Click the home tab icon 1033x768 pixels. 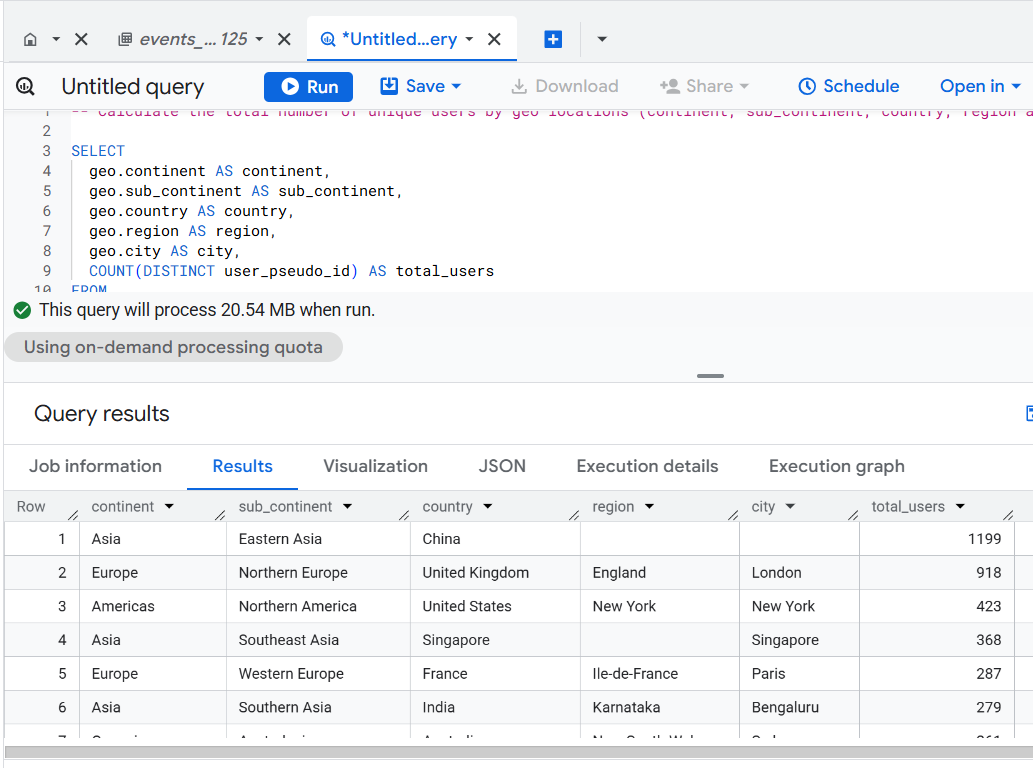[x=30, y=39]
